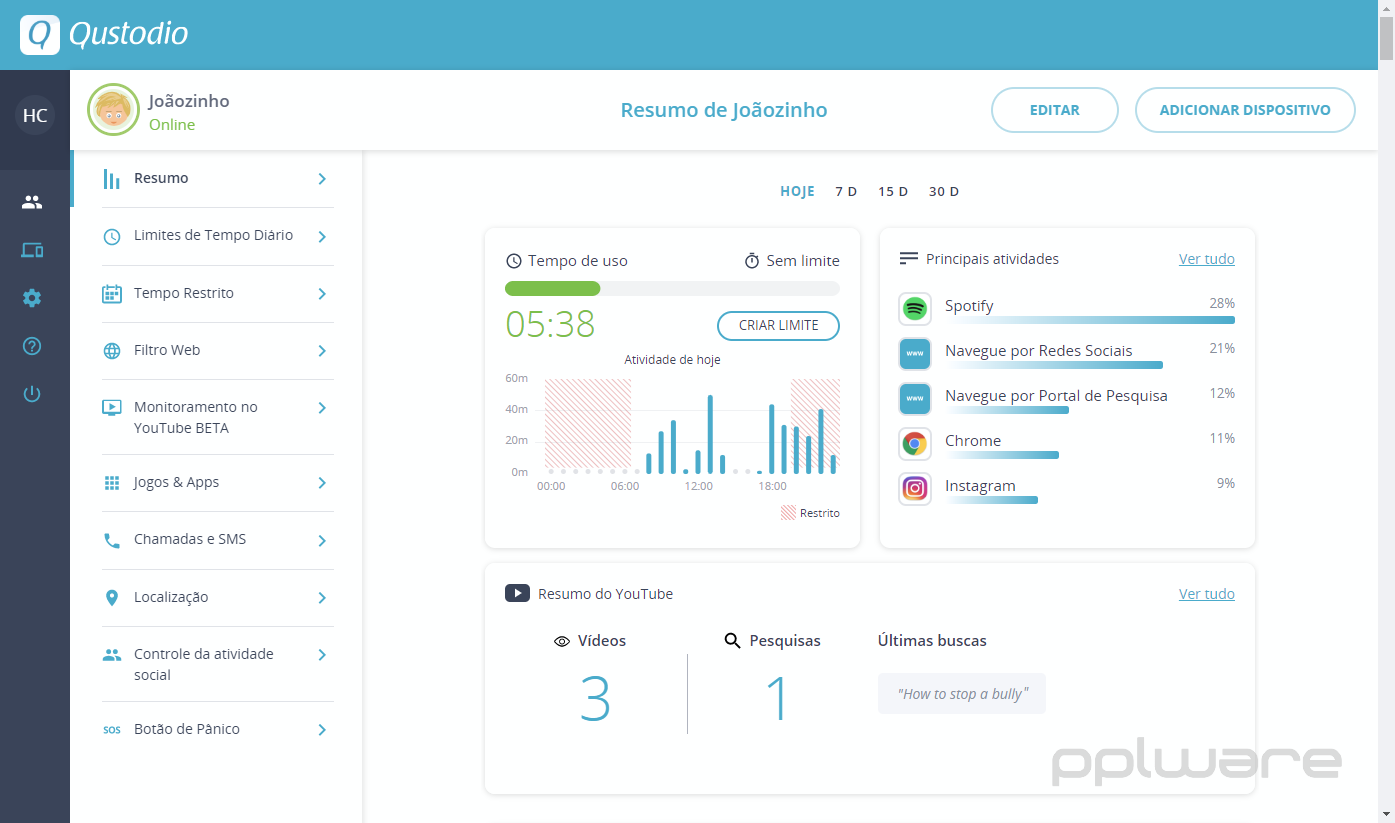Open Ver tudo link in Principais atividades

(1206, 259)
